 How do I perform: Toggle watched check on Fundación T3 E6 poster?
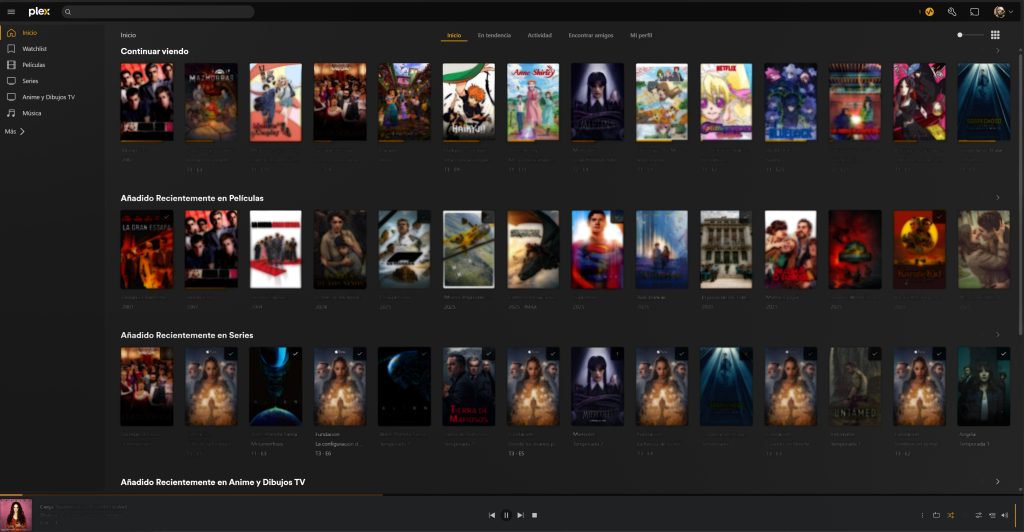(359, 354)
